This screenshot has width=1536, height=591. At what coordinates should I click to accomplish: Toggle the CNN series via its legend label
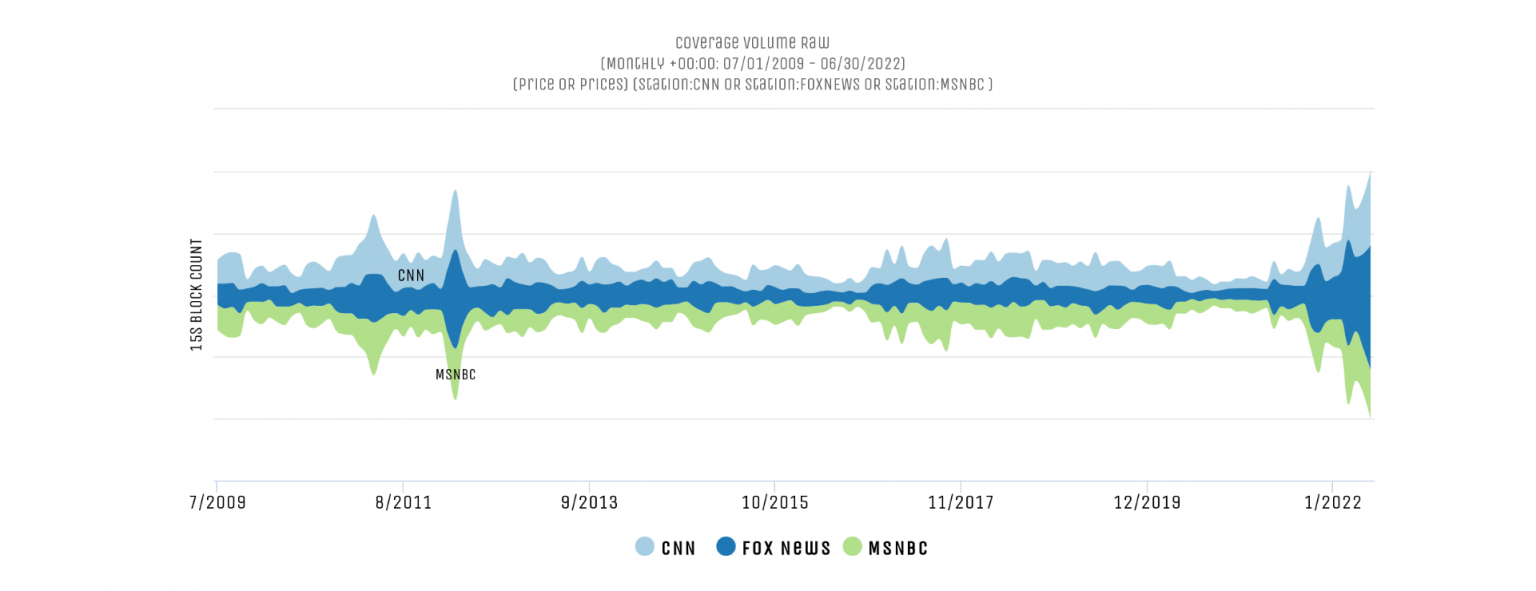(678, 548)
